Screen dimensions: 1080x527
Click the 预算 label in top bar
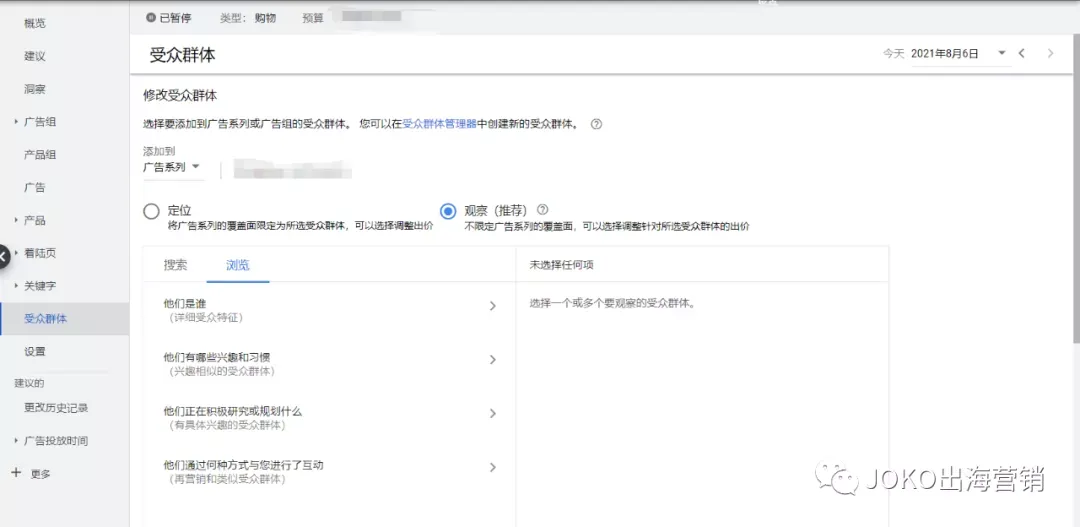click(x=313, y=19)
